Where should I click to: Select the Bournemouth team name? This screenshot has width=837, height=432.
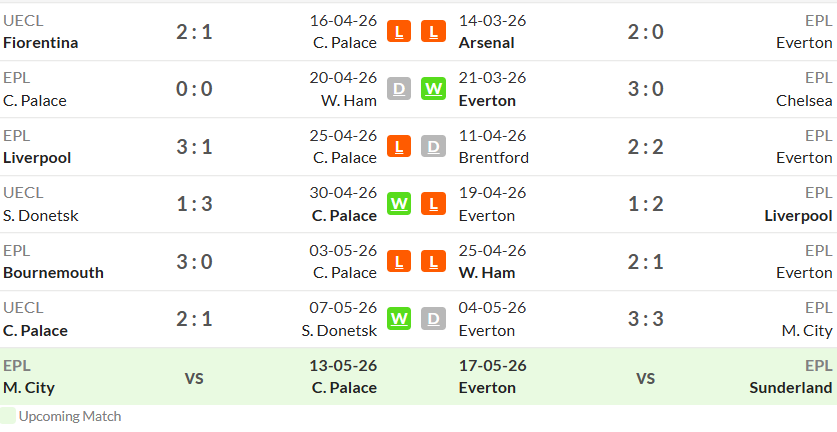click(53, 273)
